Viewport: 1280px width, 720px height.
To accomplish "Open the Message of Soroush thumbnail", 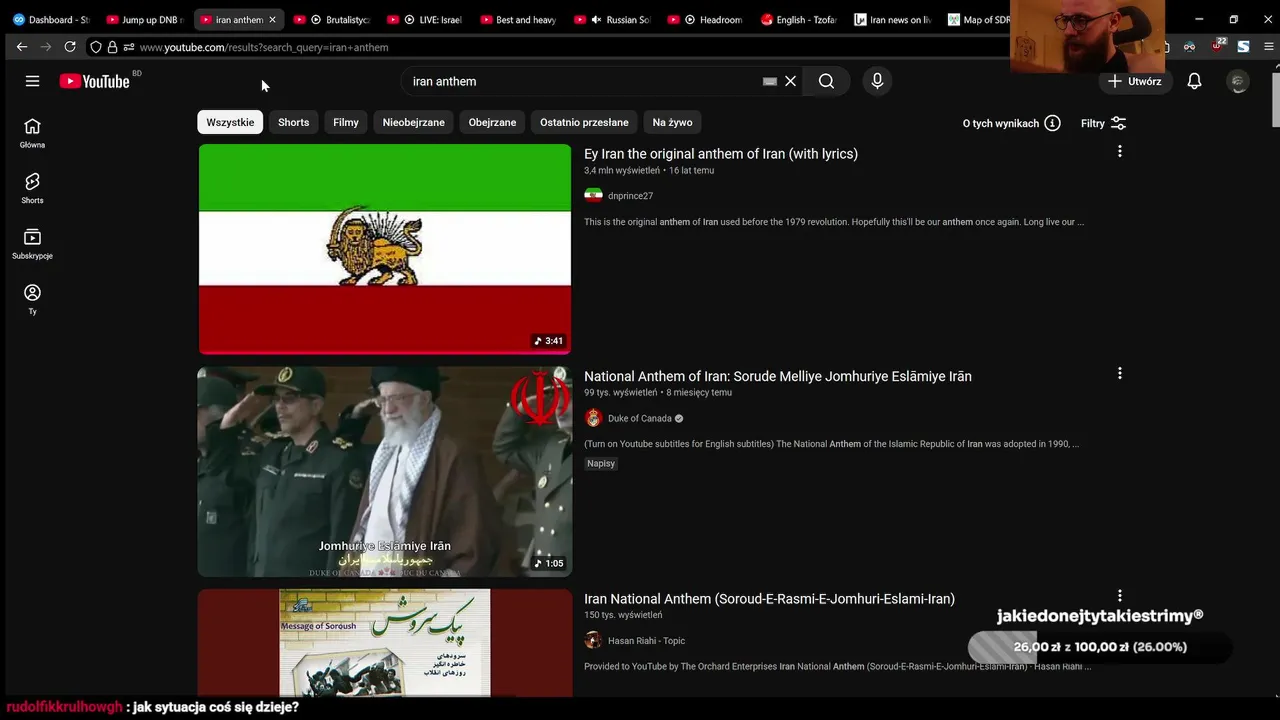I will tap(385, 642).
